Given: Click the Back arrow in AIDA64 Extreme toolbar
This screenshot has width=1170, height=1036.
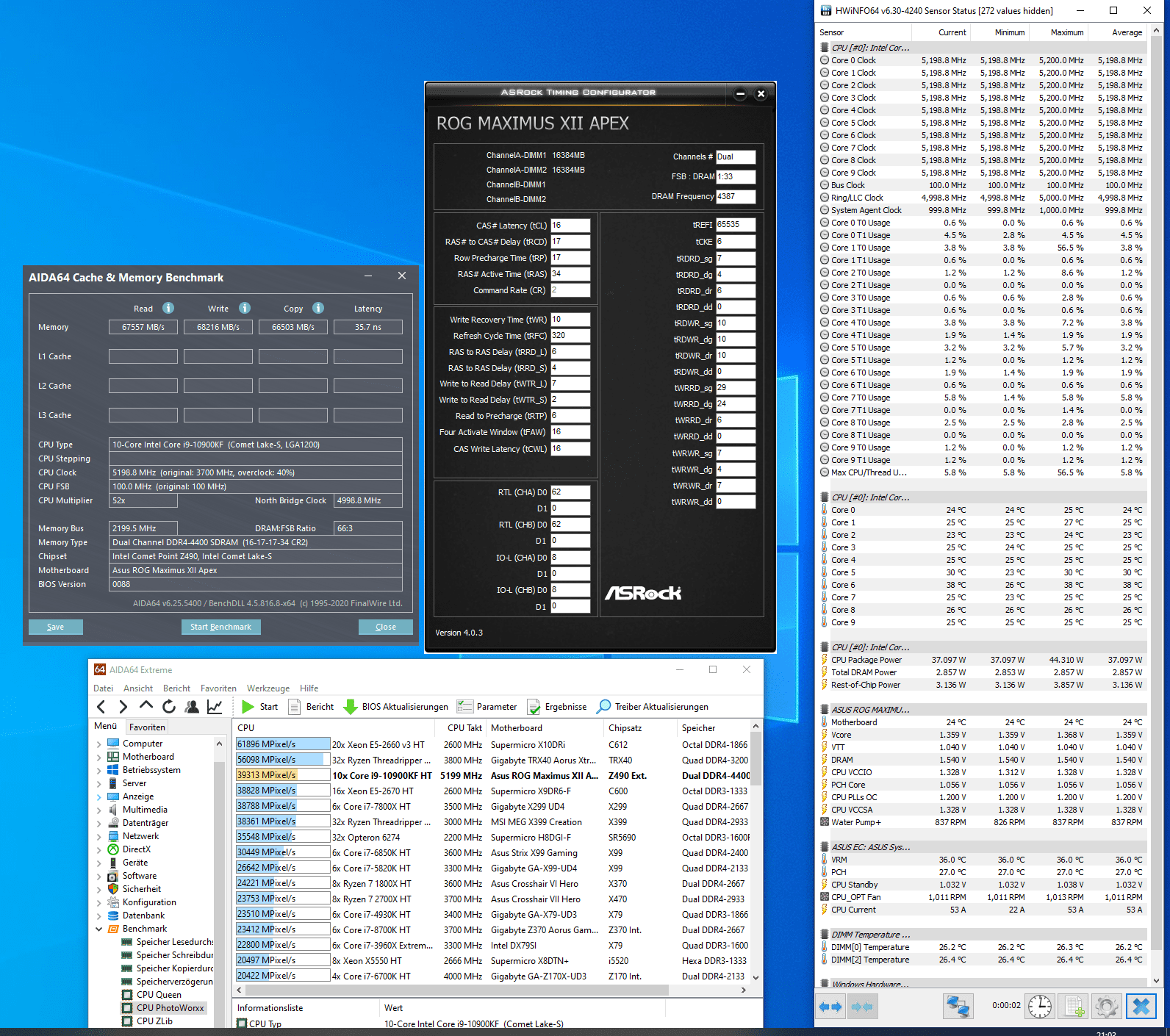Looking at the screenshot, I should [x=101, y=707].
